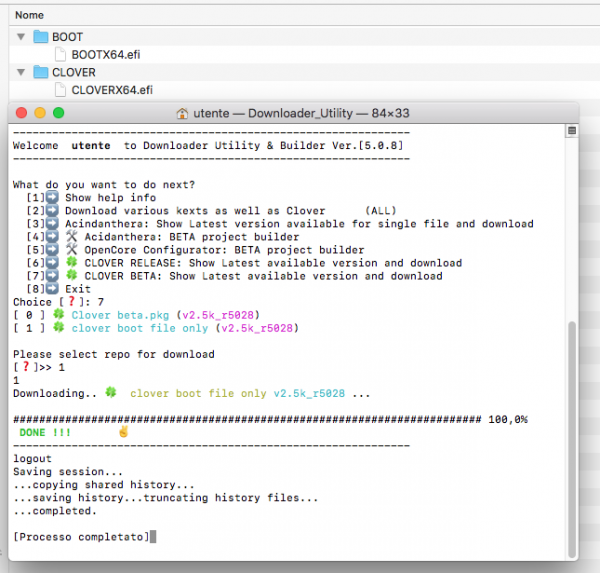Click arrow icon of option 6
This screenshot has height=573, width=600.
52,263
